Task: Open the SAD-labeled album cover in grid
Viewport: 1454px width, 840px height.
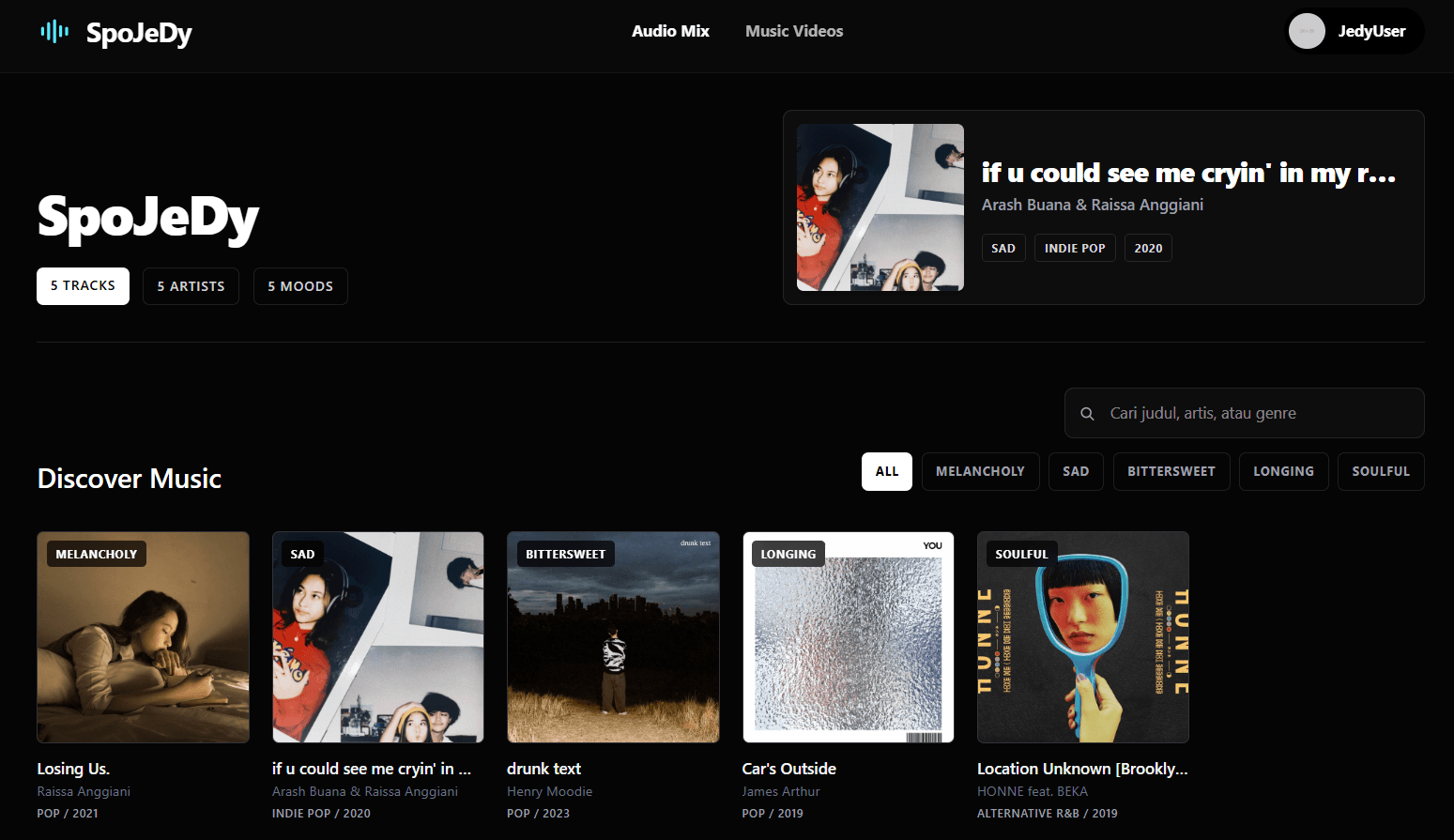Action: pos(378,637)
